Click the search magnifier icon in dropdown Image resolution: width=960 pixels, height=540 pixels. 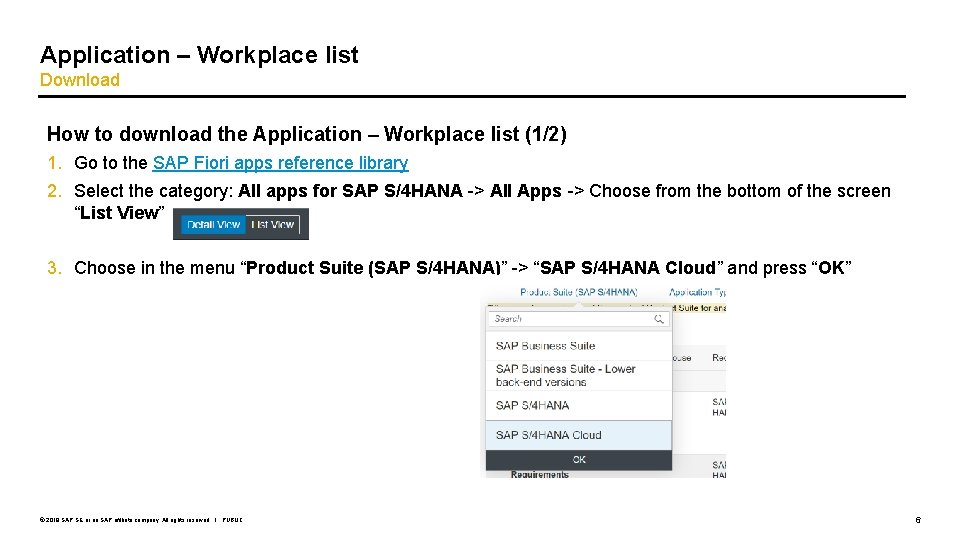(659, 319)
